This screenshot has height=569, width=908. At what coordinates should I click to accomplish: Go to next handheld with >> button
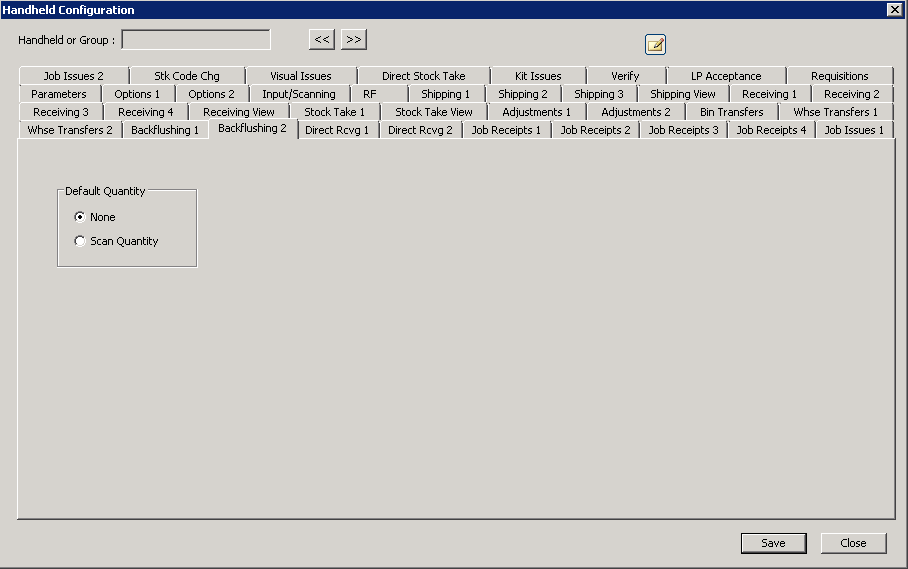click(x=354, y=40)
